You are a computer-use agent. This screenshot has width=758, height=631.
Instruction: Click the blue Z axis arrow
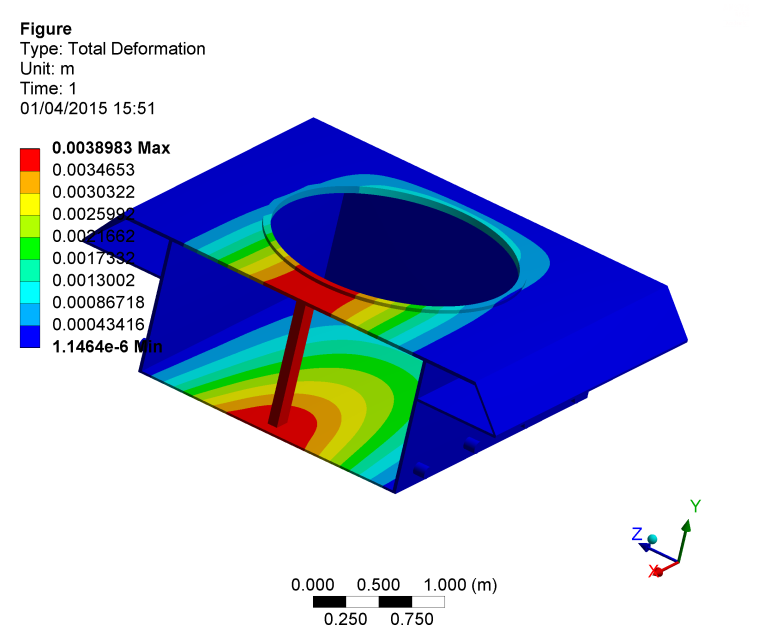[658, 553]
